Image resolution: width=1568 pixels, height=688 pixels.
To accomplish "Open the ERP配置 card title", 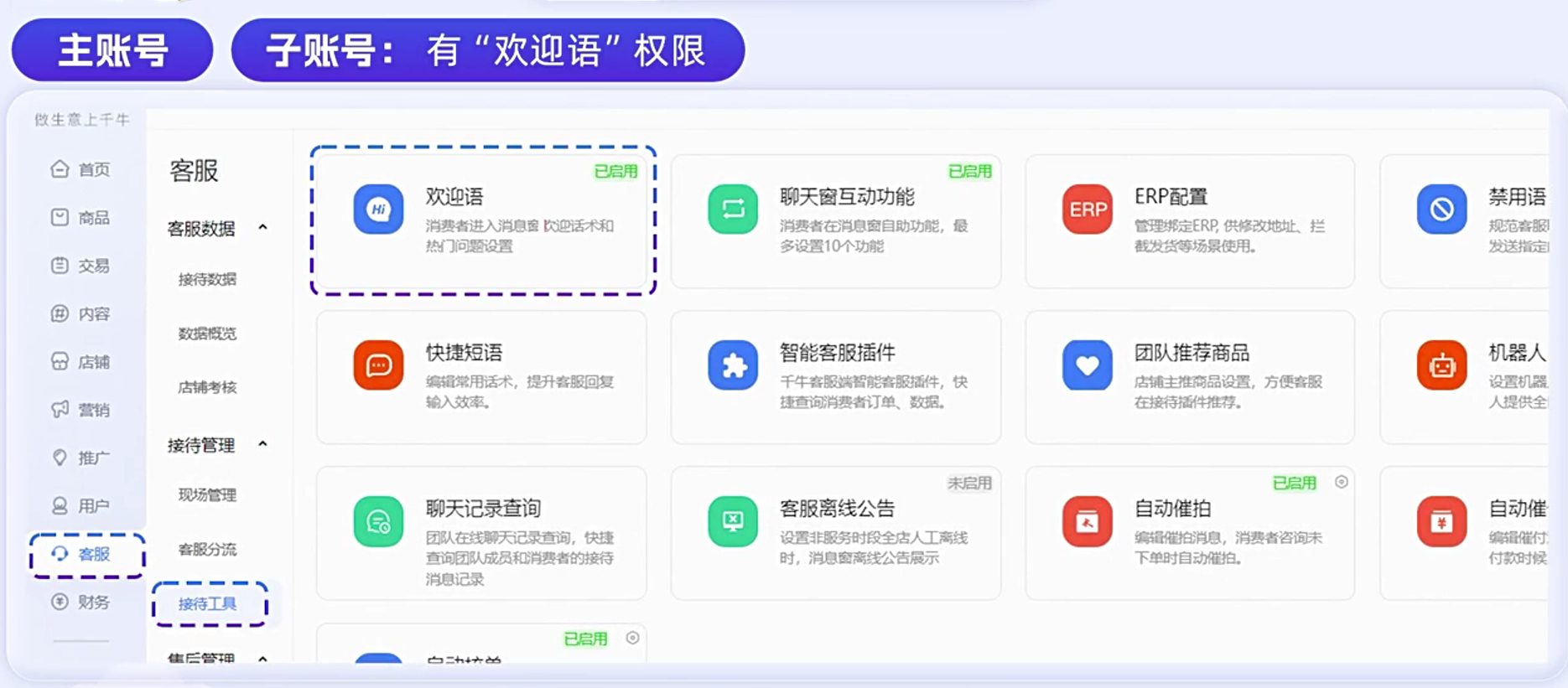I will coord(1171,197).
